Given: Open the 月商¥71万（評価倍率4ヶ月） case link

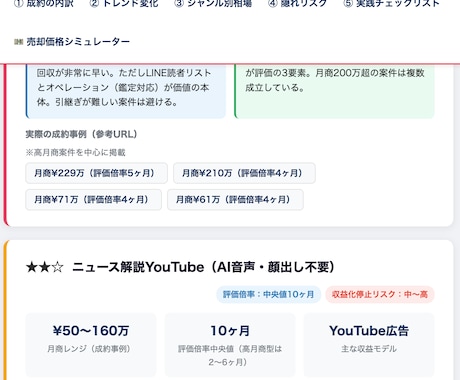Looking at the screenshot, I should (x=94, y=200).
